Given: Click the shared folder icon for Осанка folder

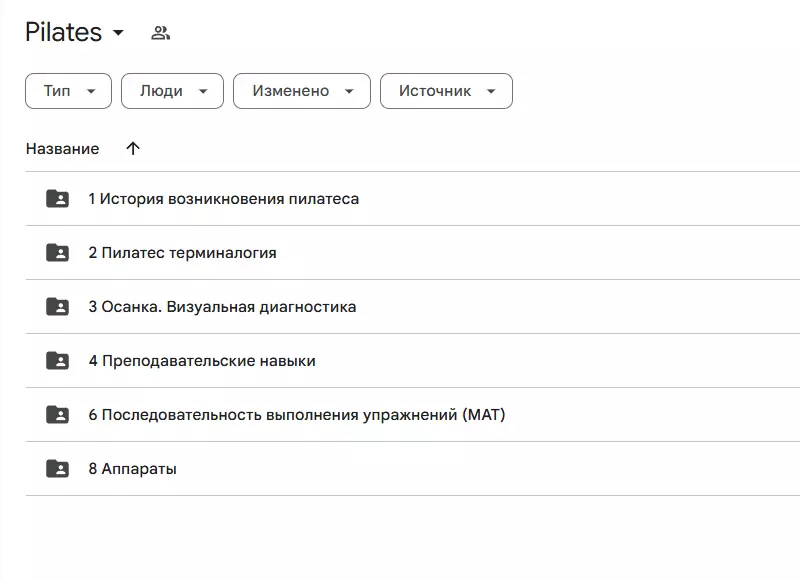Looking at the screenshot, I should point(57,306).
